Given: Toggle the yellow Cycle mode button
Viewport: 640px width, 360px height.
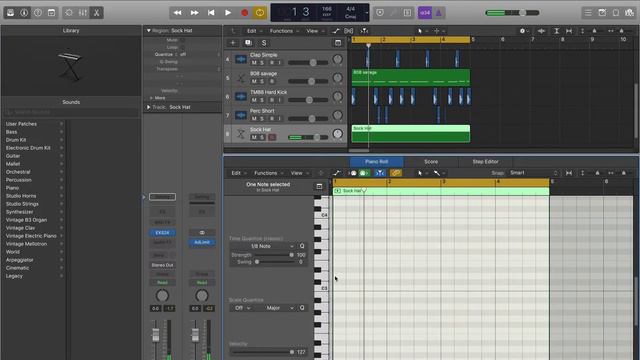Looking at the screenshot, I should pos(260,13).
